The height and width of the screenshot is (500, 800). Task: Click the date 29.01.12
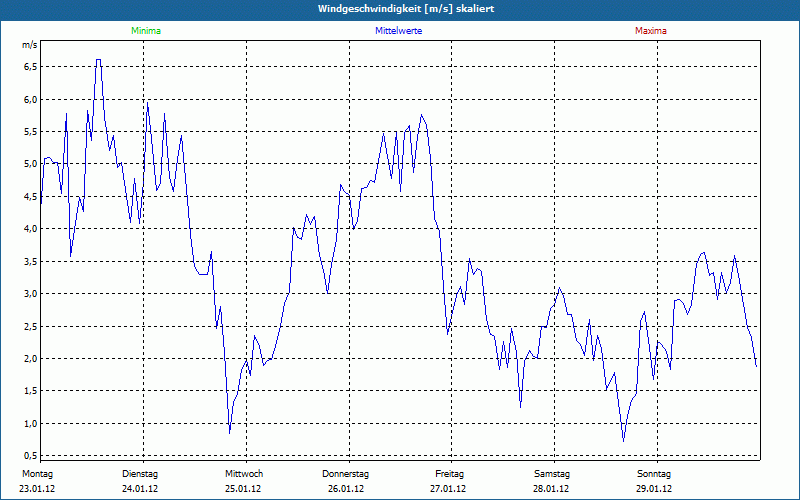pos(654,489)
